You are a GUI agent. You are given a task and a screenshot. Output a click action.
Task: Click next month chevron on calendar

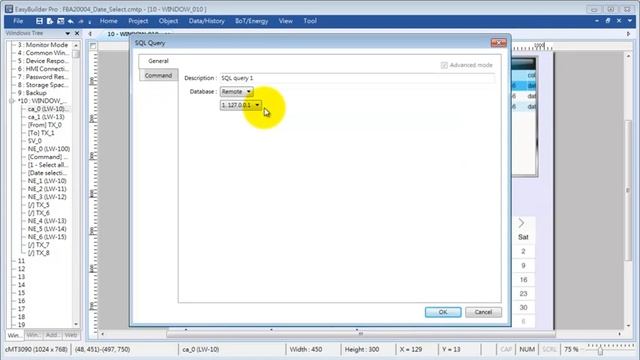(522, 223)
